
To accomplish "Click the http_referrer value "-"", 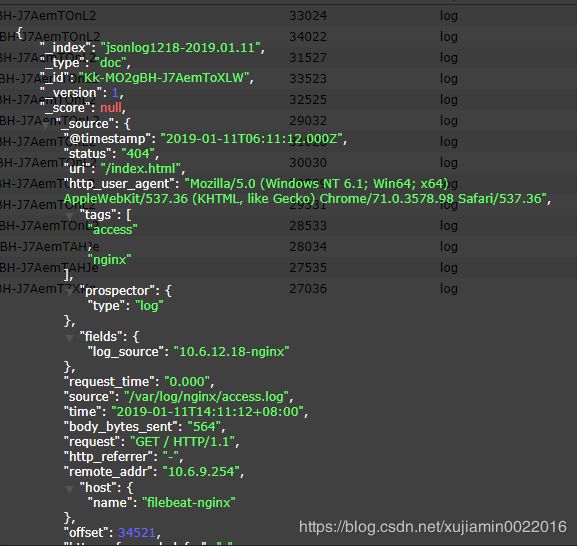I will coord(171,457).
